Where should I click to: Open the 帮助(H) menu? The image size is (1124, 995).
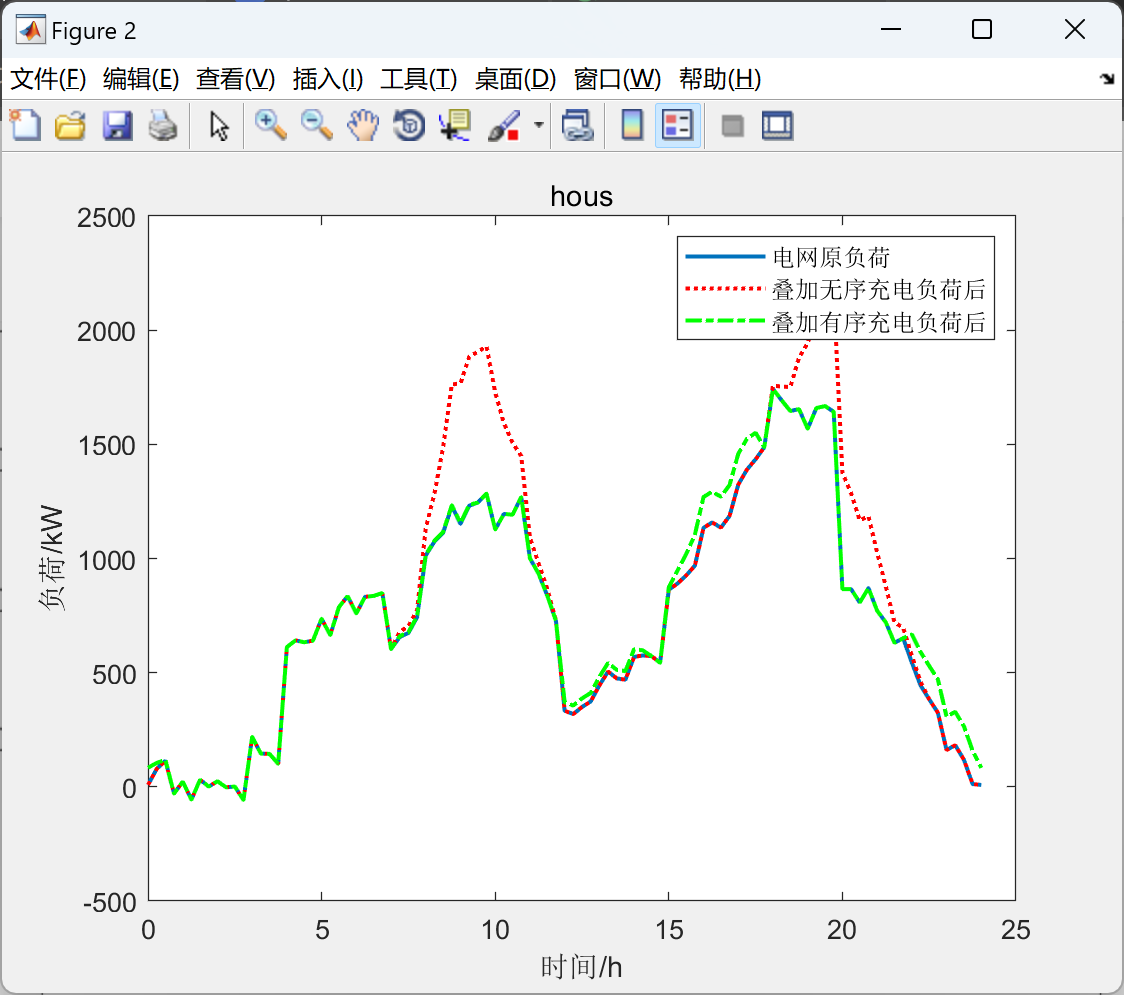tap(720, 79)
